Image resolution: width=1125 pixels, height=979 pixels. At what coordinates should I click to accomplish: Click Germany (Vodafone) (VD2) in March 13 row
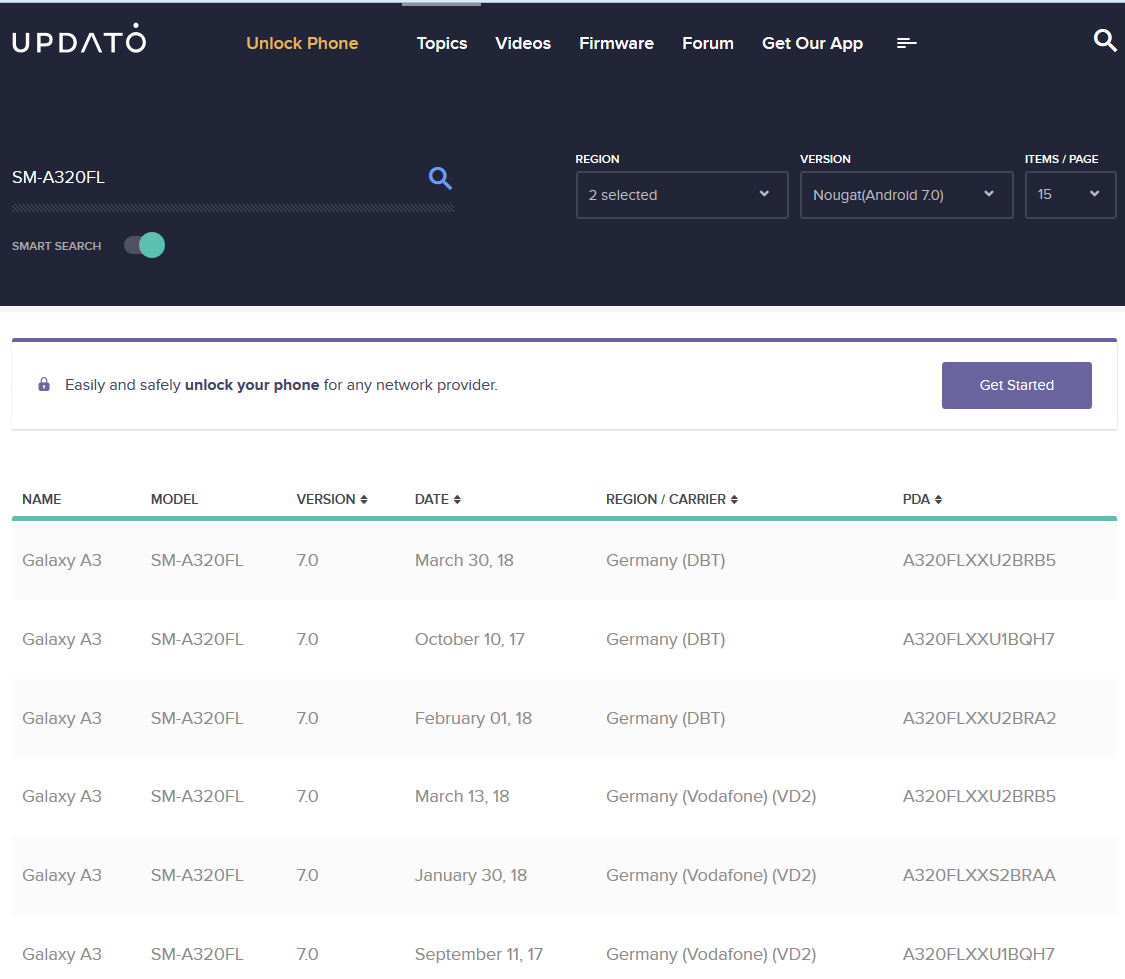click(x=711, y=796)
